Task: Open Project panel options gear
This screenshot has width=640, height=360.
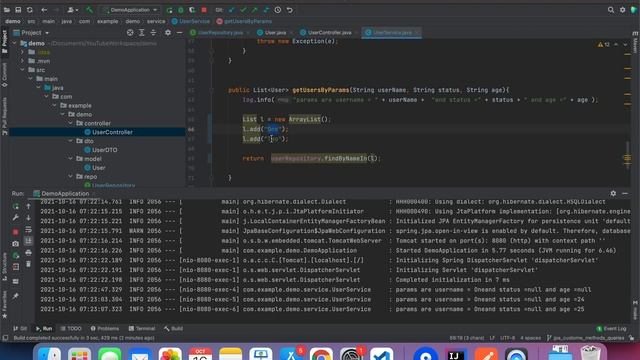Action: click(x=168, y=33)
